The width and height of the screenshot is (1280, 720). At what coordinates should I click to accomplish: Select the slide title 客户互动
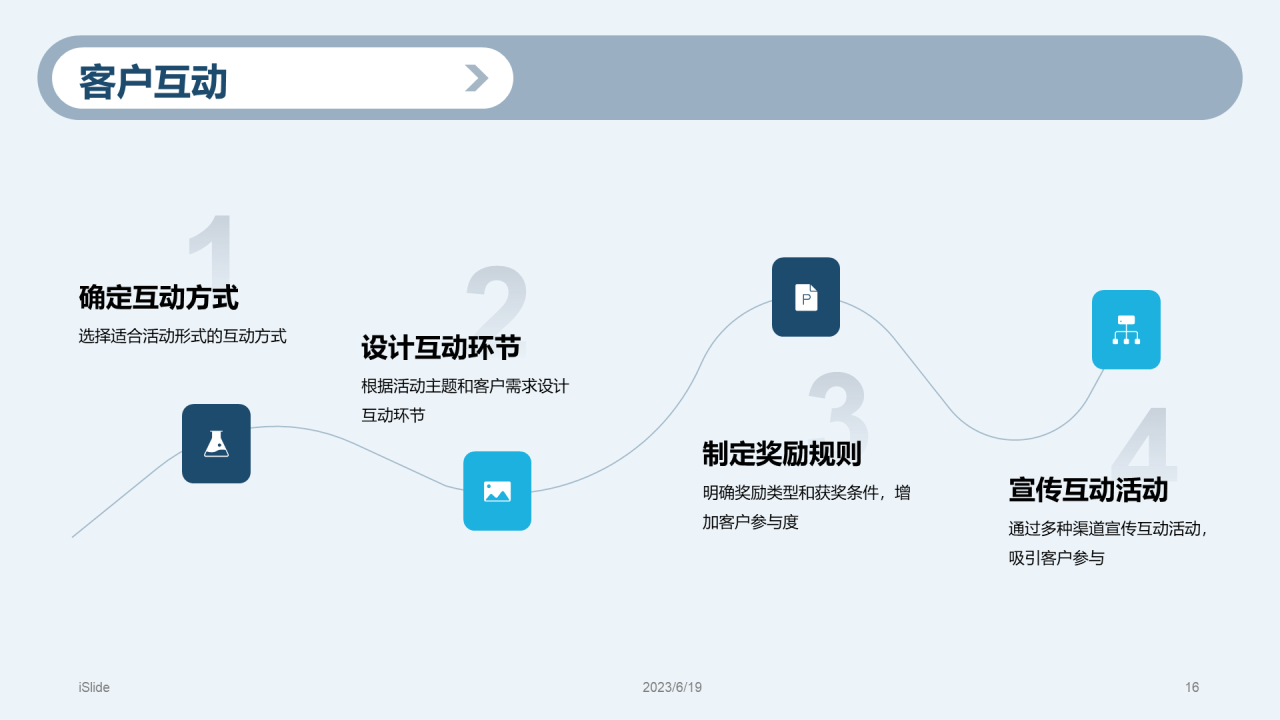(153, 82)
